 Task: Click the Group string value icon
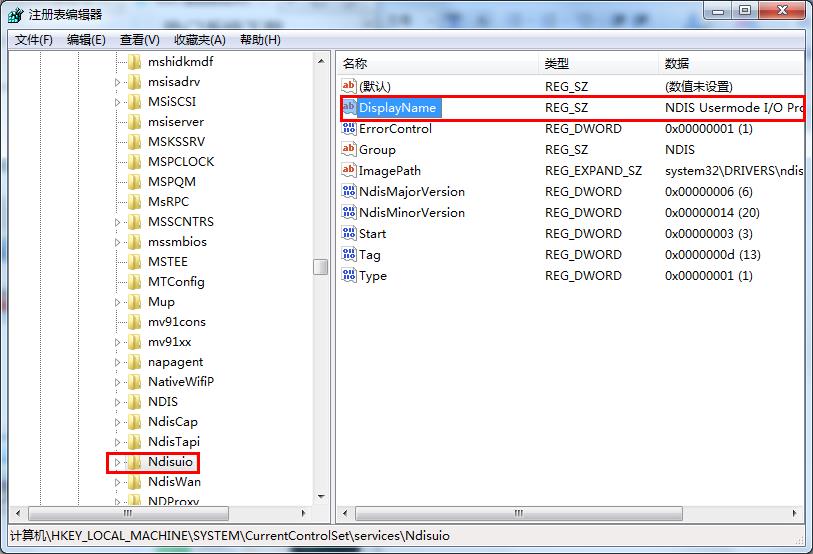pos(348,149)
